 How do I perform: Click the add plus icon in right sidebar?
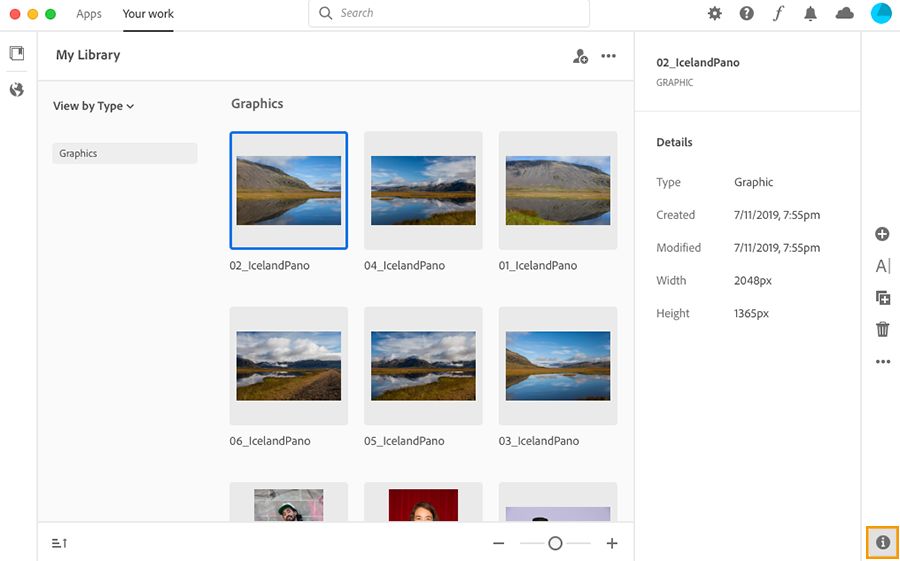click(x=882, y=234)
